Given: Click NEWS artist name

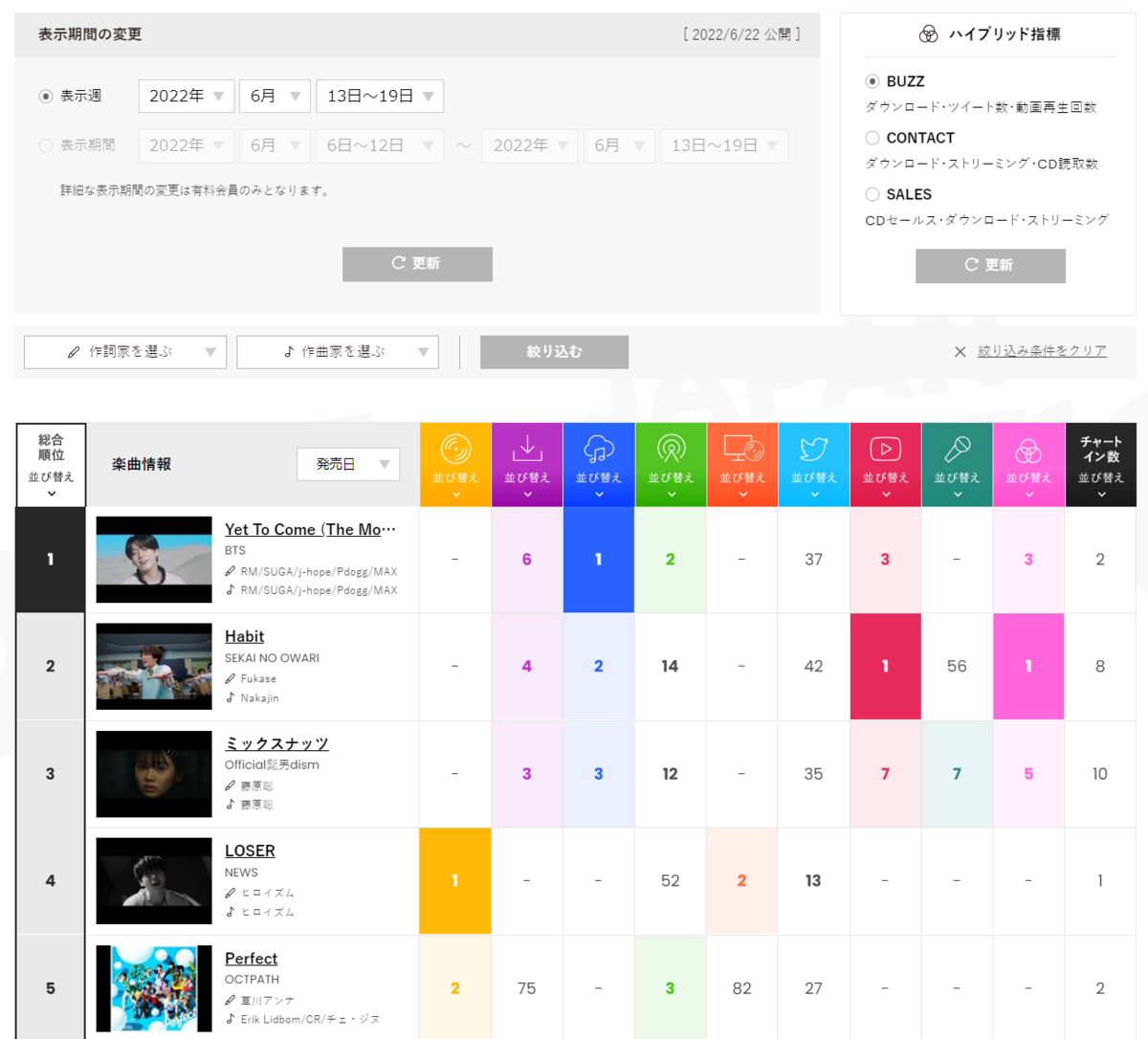Looking at the screenshot, I should pos(241,873).
